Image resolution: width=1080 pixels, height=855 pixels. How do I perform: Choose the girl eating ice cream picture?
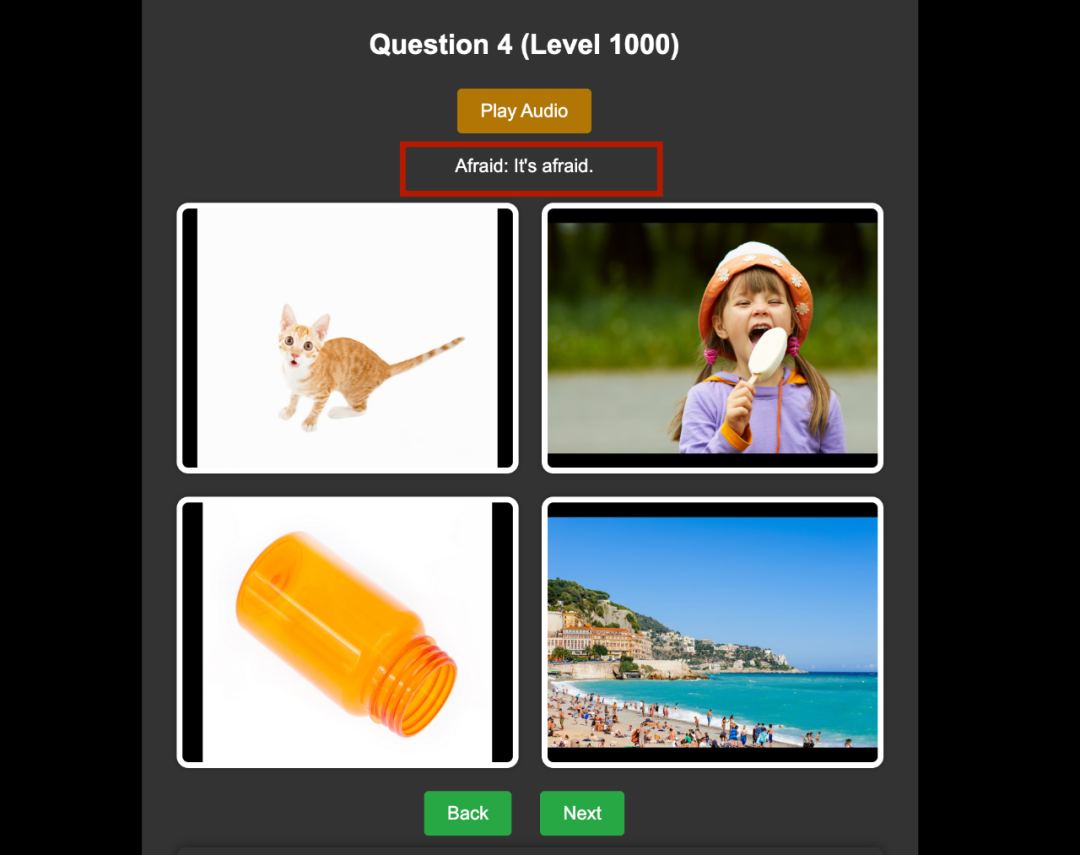[712, 338]
